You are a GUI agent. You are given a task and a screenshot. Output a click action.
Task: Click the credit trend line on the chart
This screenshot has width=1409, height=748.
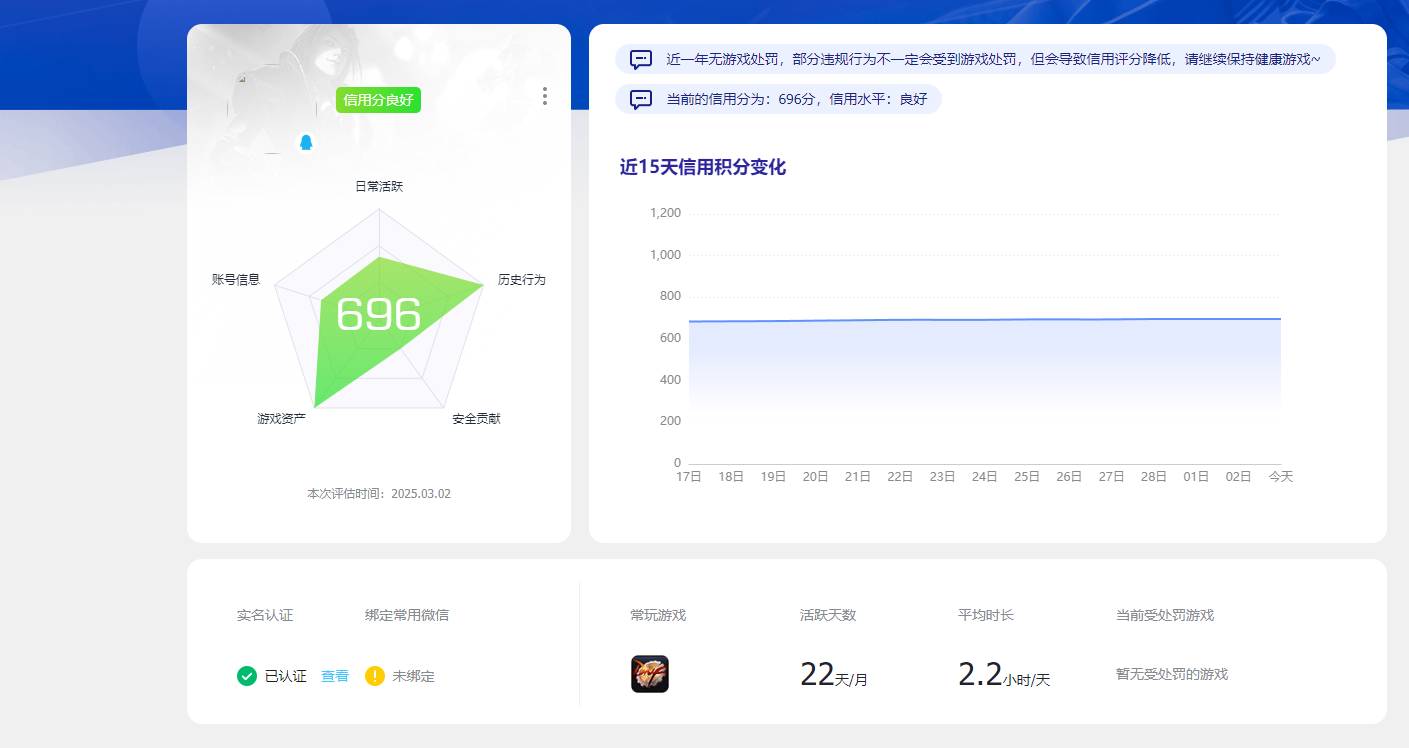pyautogui.click(x=985, y=320)
